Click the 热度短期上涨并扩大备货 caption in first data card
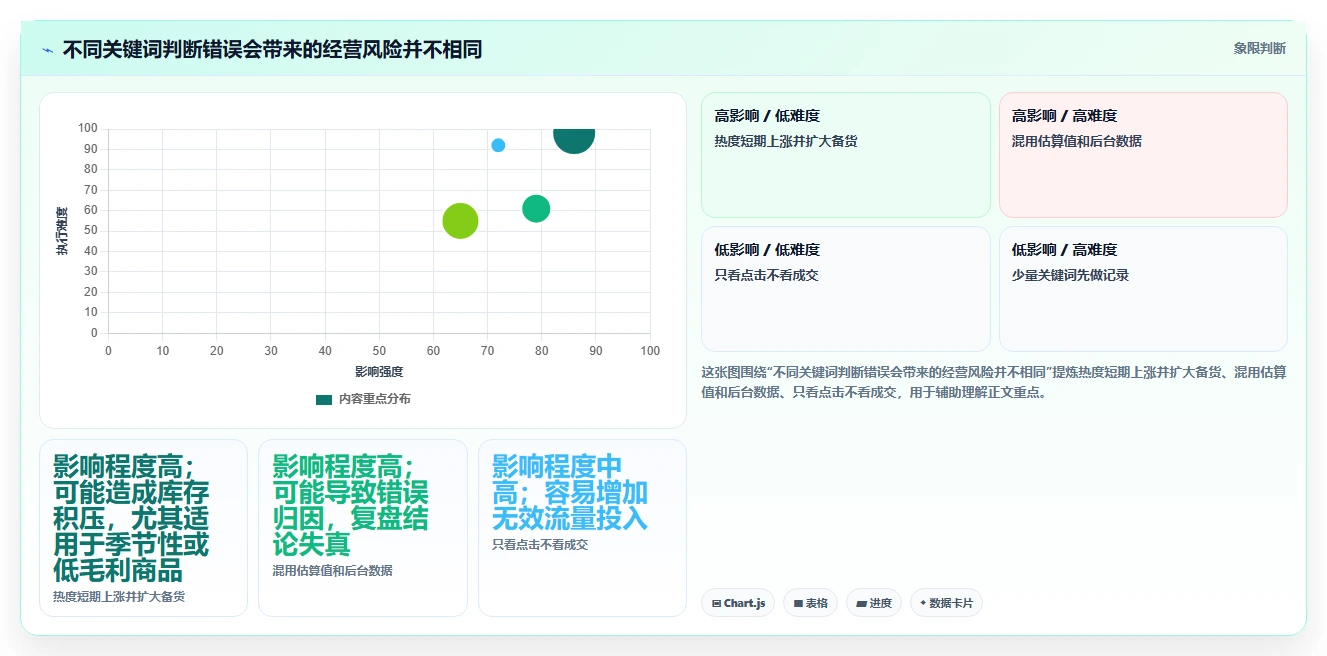The width and height of the screenshot is (1327, 656). pos(119,596)
